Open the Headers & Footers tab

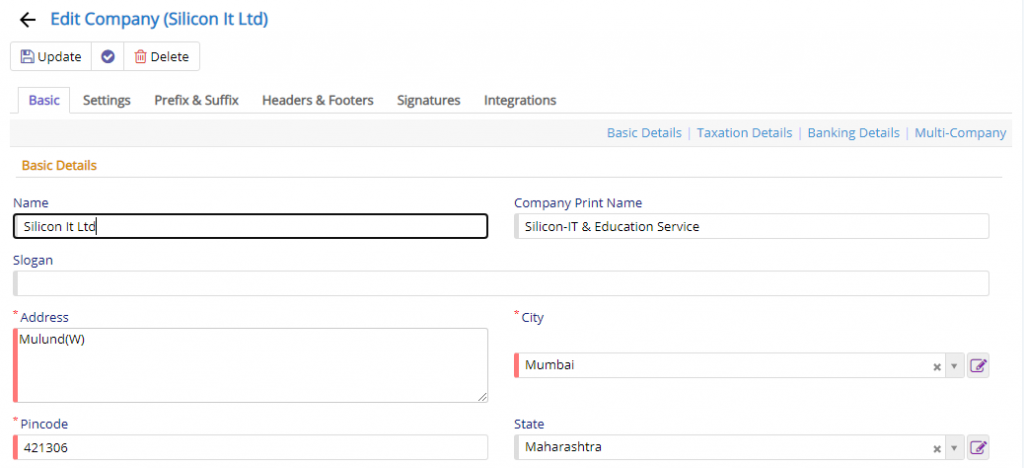pyautogui.click(x=318, y=101)
